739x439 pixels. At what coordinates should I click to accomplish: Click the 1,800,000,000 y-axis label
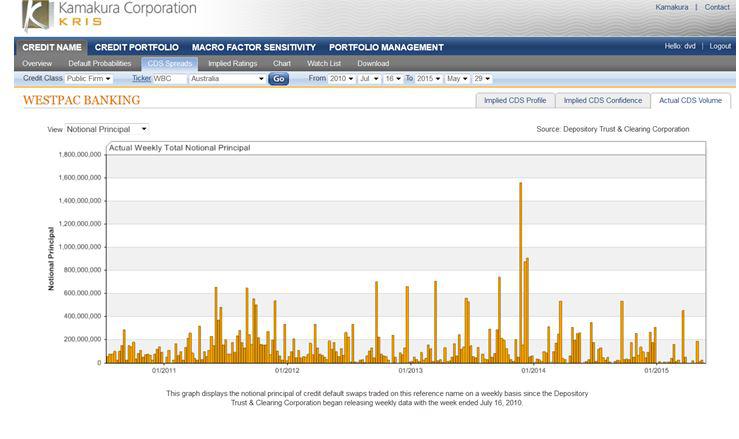tap(80, 155)
